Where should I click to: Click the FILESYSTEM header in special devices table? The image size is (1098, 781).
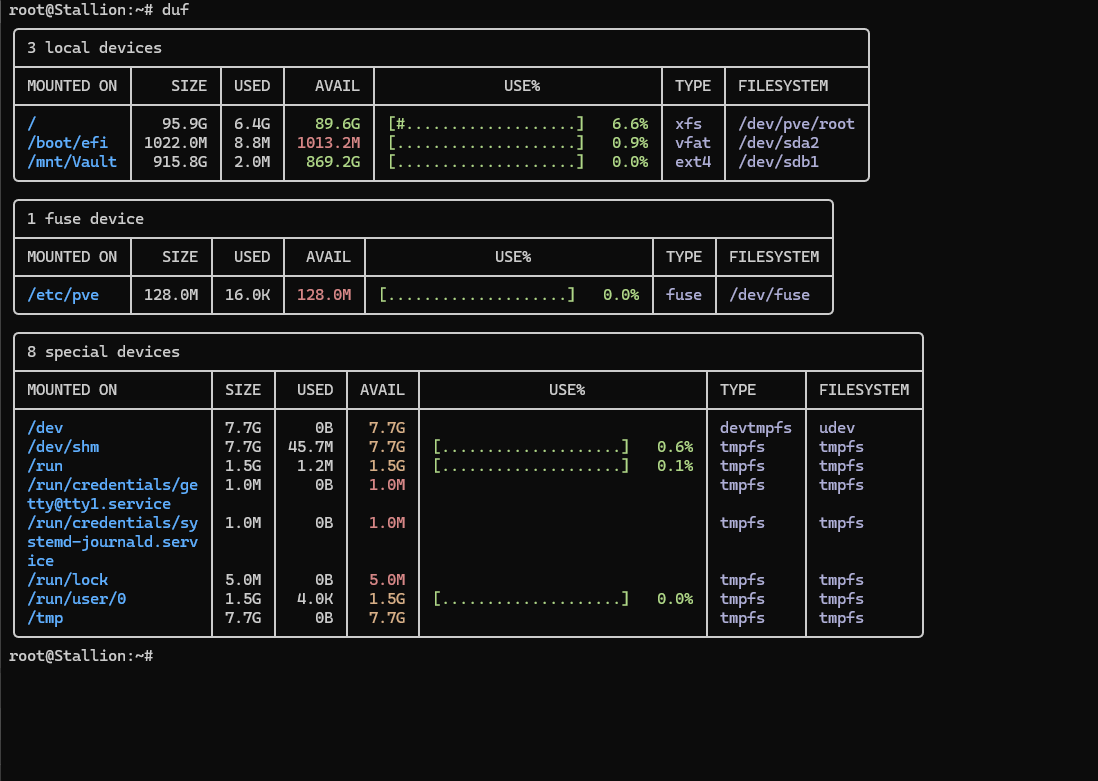point(864,390)
